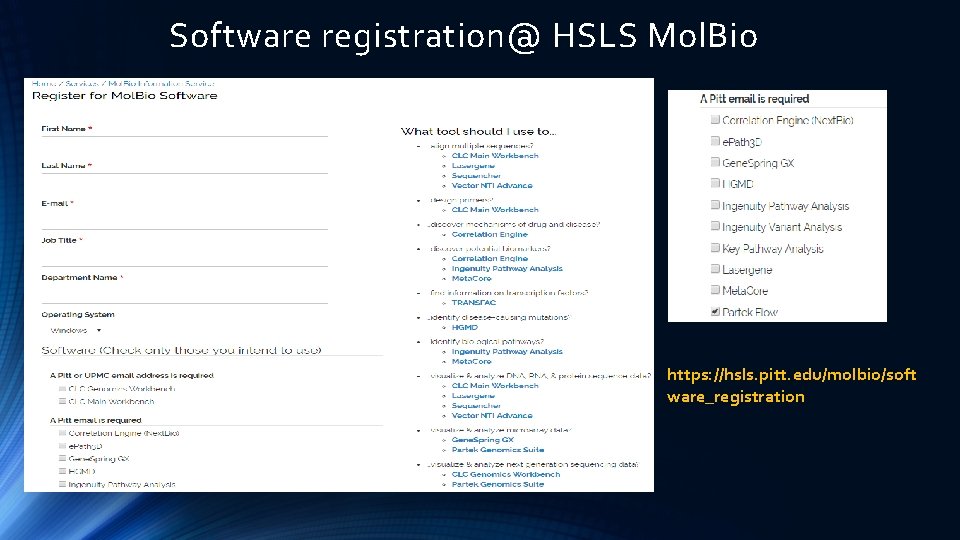This screenshot has height=540, width=960.
Task: Open the TRANSFAC link
Action: click(473, 302)
